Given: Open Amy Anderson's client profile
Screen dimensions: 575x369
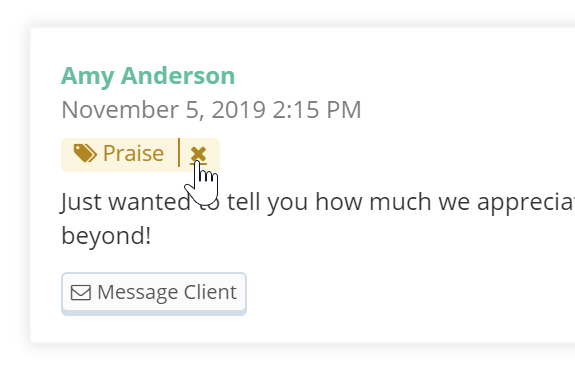Looking at the screenshot, I should tap(148, 76).
